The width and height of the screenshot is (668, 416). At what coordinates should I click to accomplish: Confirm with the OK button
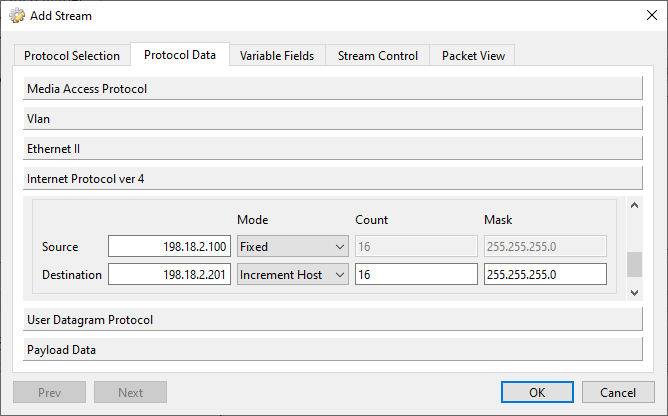(537, 392)
